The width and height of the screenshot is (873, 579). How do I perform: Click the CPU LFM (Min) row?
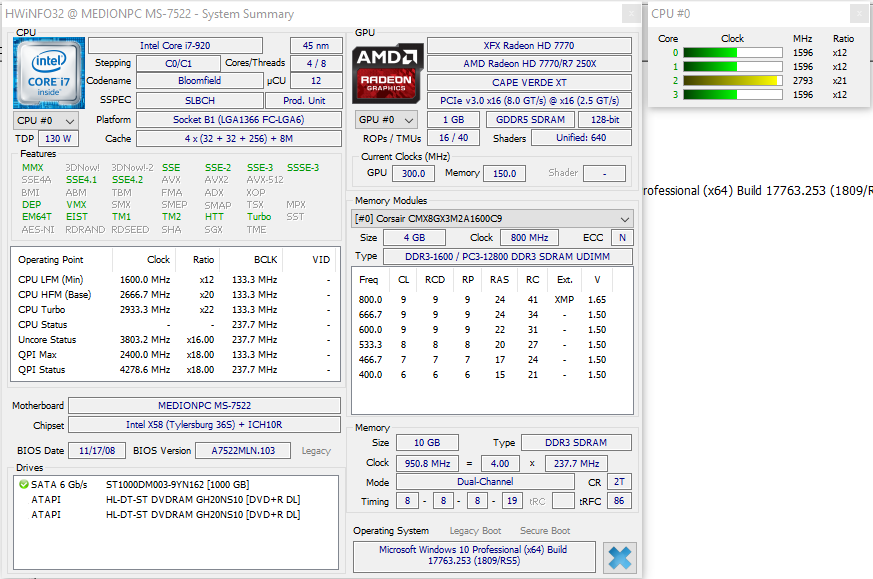tap(175, 279)
